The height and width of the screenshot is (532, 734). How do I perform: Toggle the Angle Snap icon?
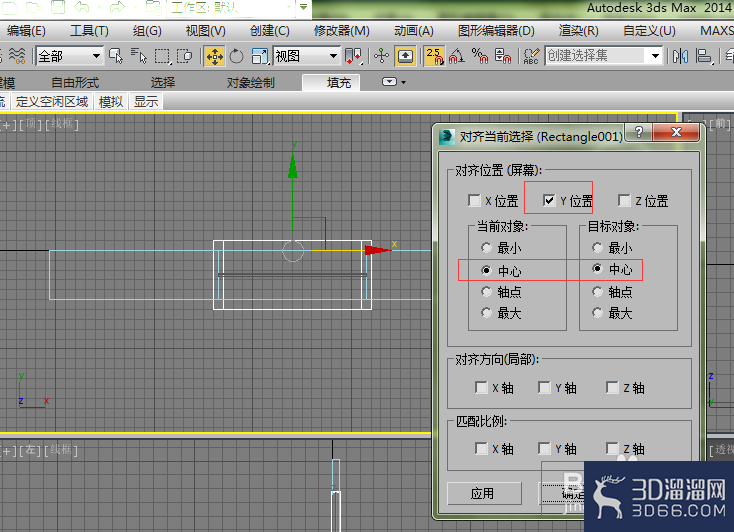click(457, 56)
